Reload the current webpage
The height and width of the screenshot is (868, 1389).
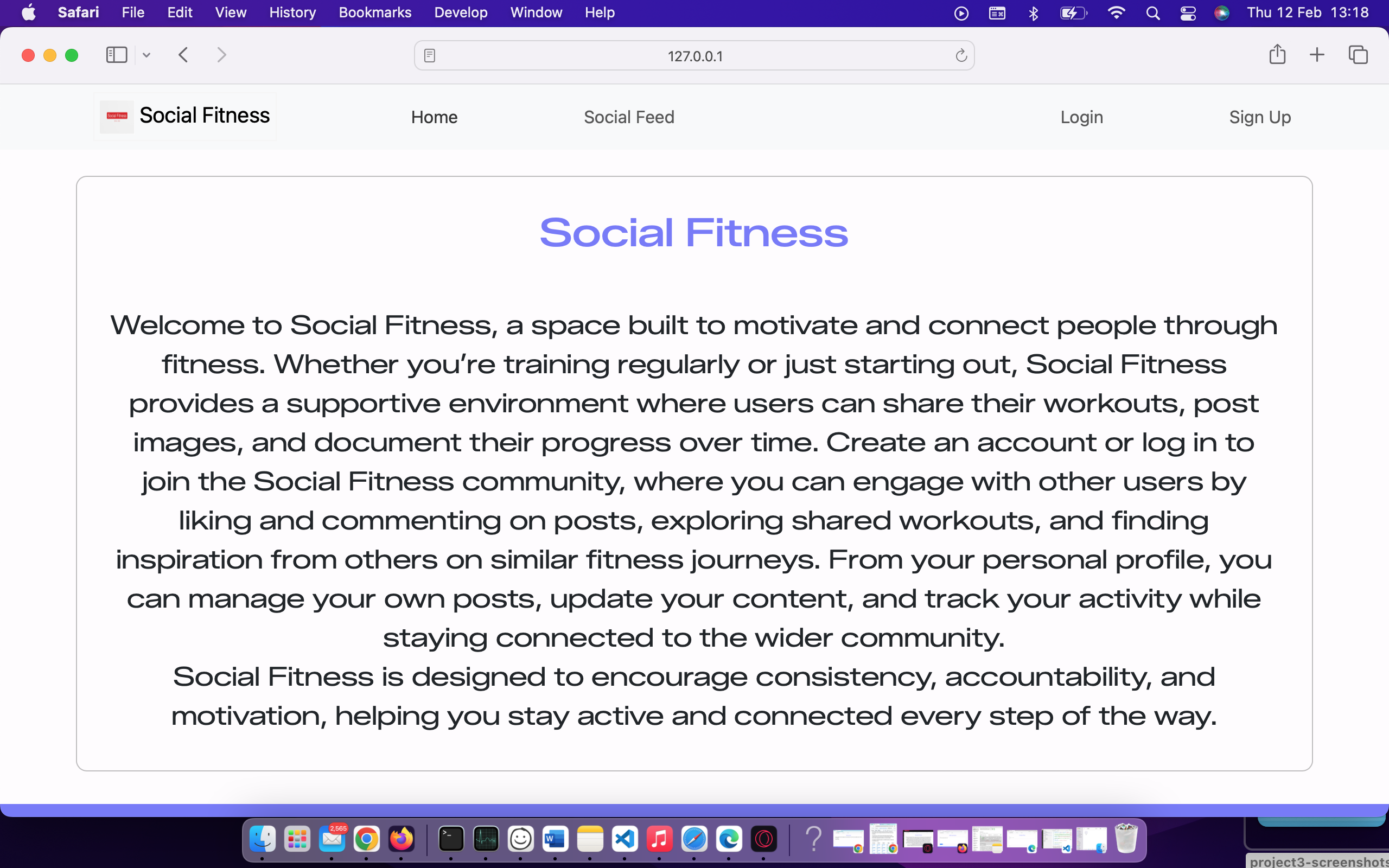[960, 55]
